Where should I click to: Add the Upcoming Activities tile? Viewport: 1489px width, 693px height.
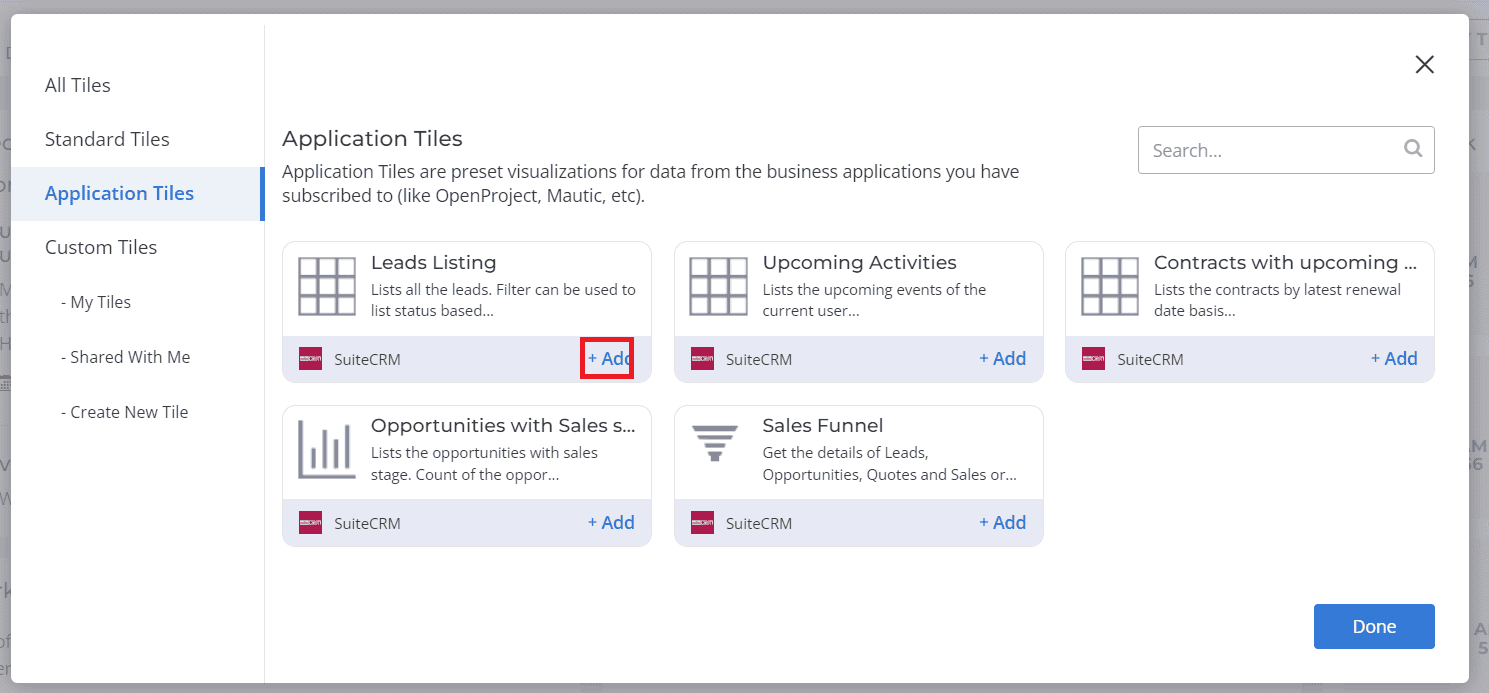coord(1002,358)
